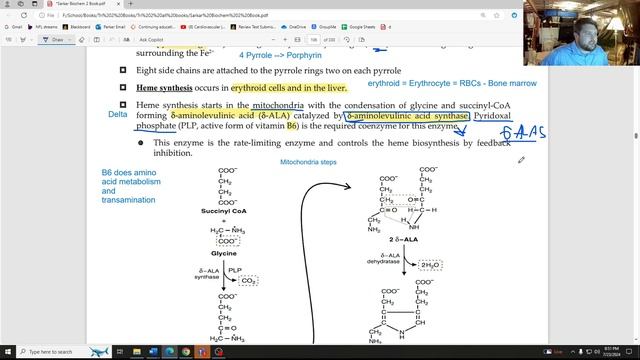
Task: Click the '2 δ-ALA' label in diagram
Action: [x=403, y=239]
